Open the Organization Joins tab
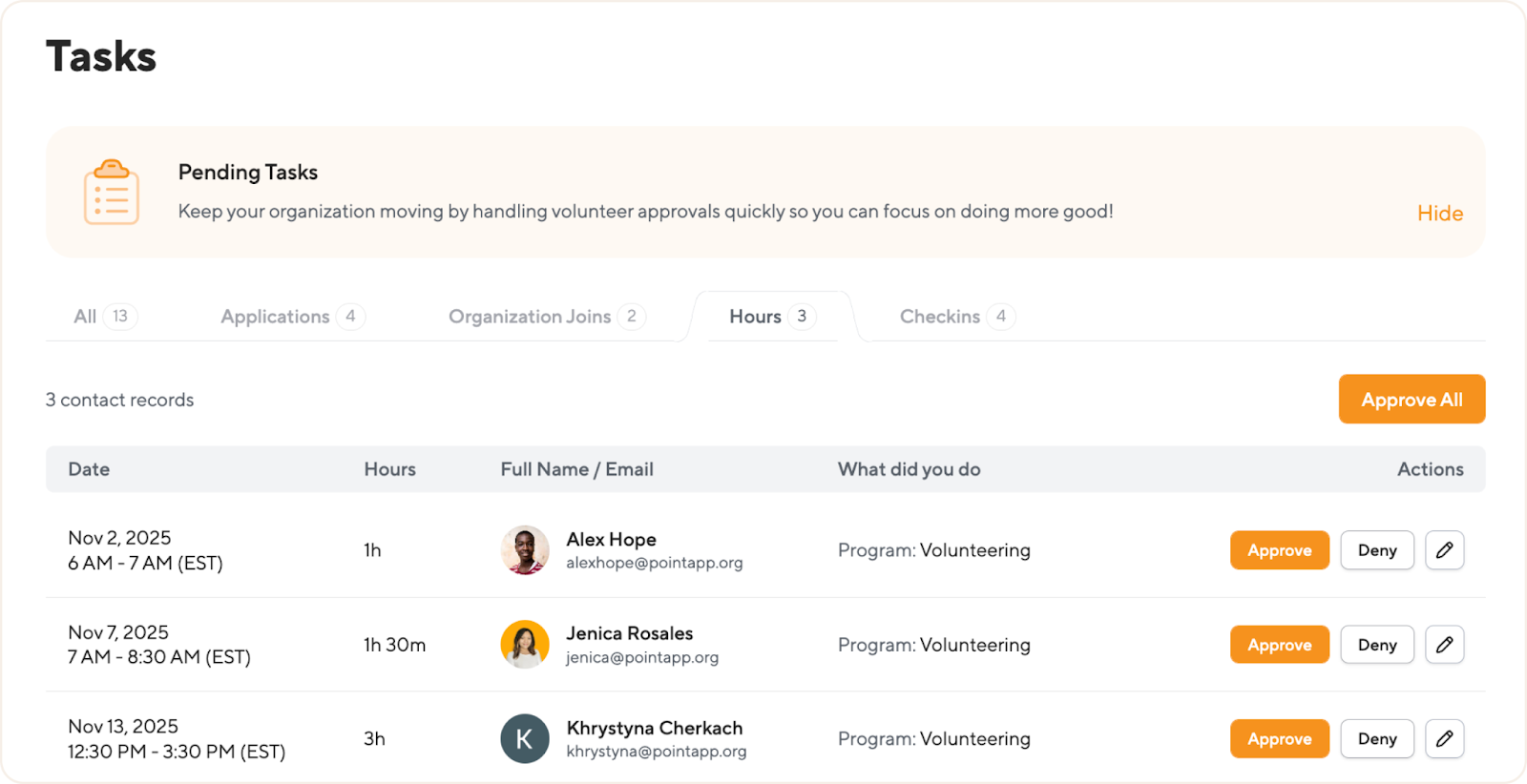 [547, 317]
